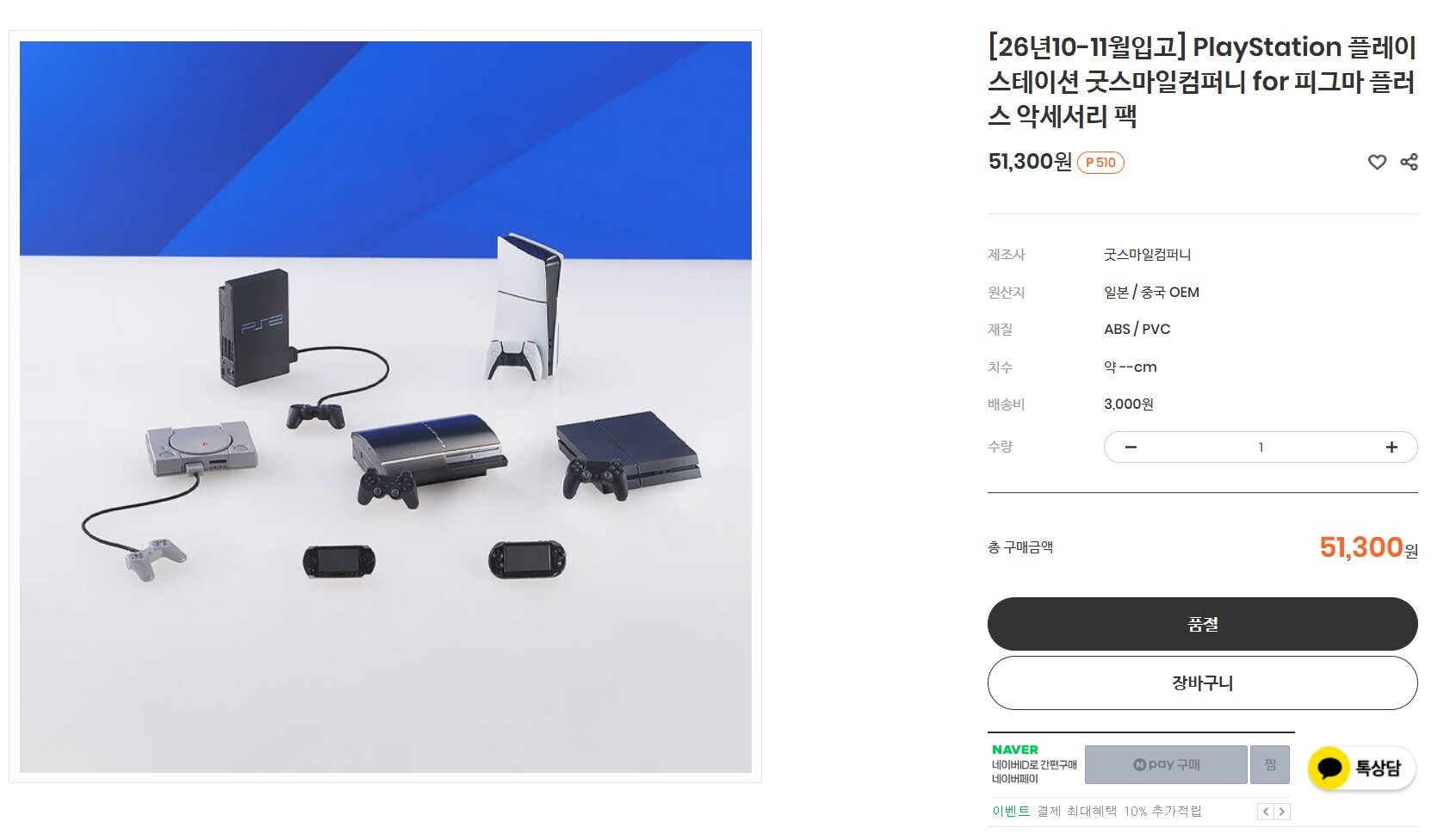
Task: Click the NAVER logo
Action: click(x=1015, y=750)
